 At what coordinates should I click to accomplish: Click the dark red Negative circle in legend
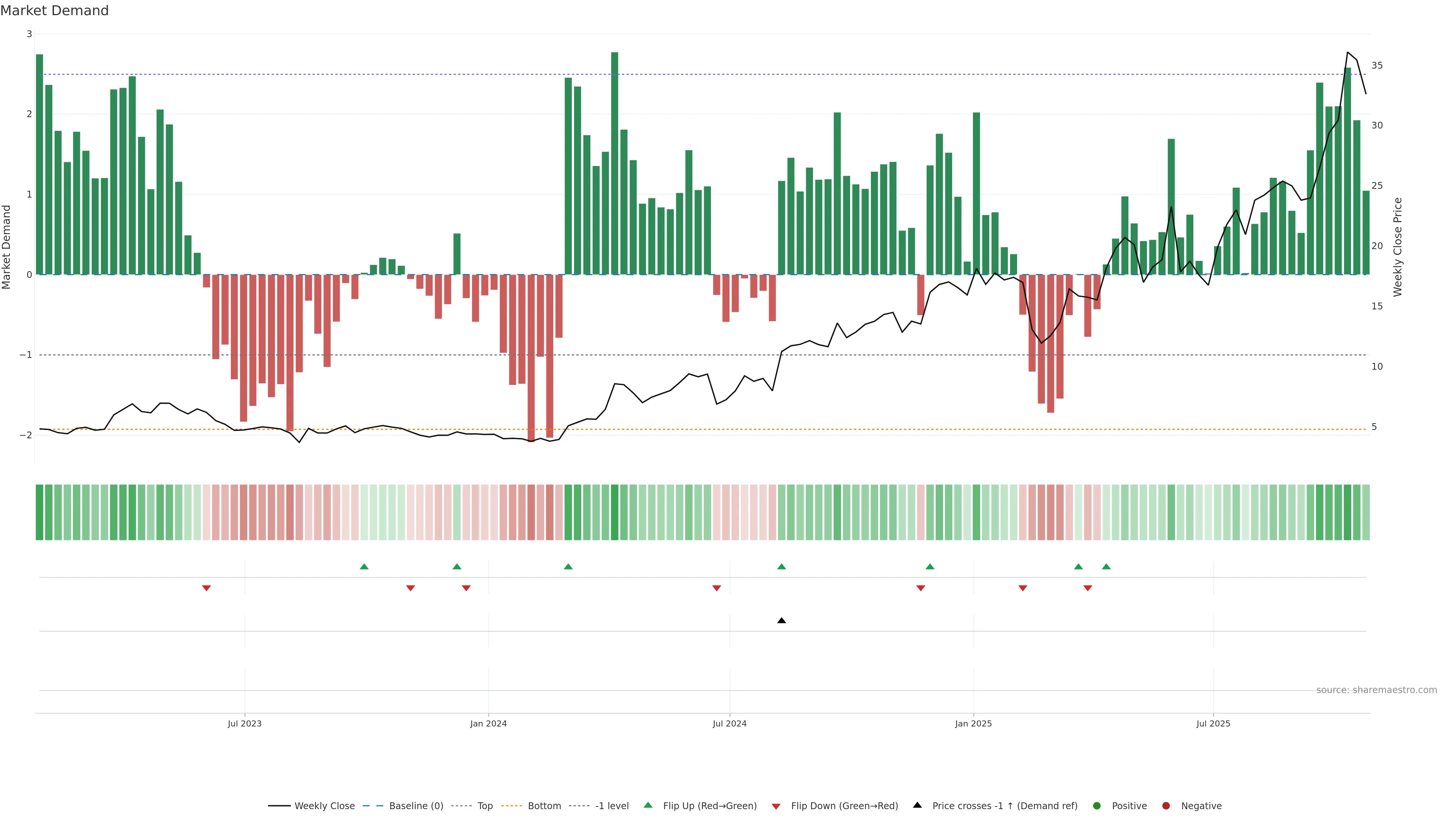[1166, 805]
